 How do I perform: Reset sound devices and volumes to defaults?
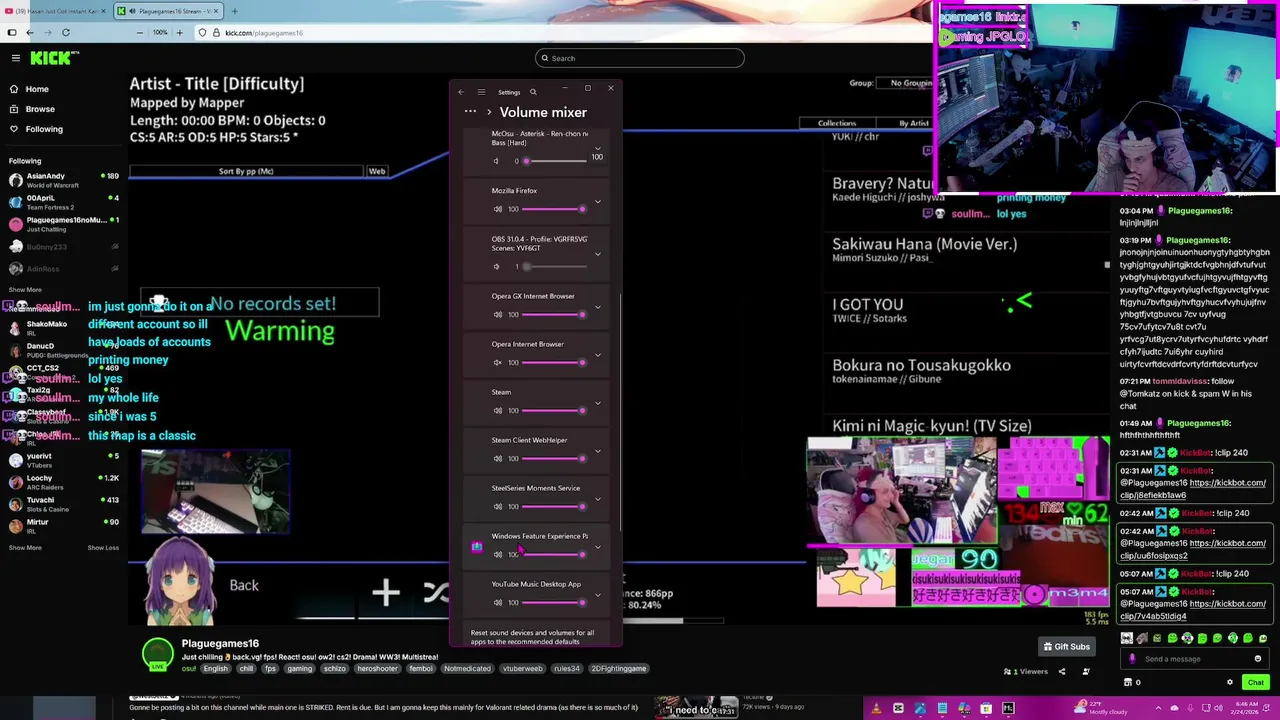532,637
